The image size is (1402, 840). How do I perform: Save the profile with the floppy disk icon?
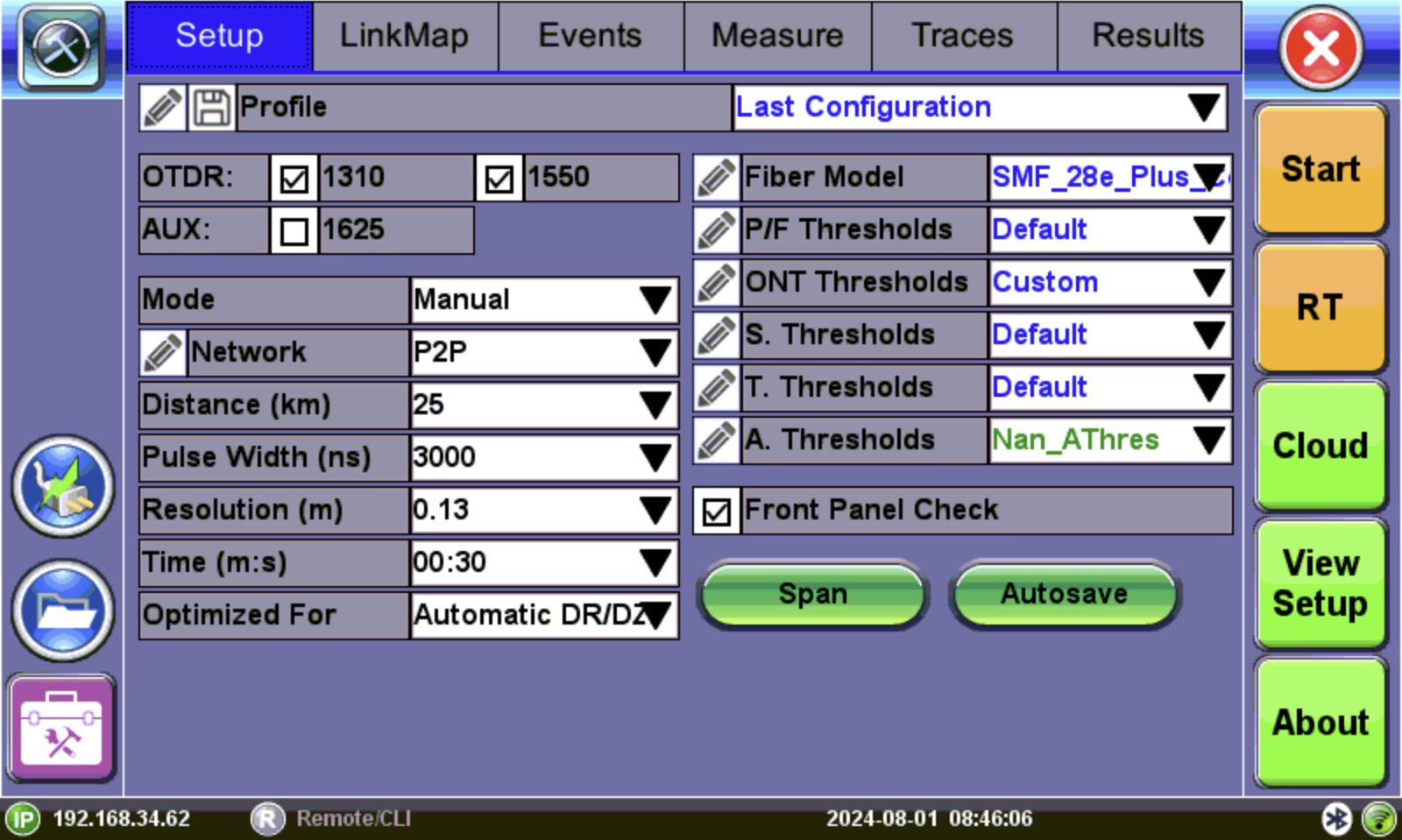coord(211,108)
